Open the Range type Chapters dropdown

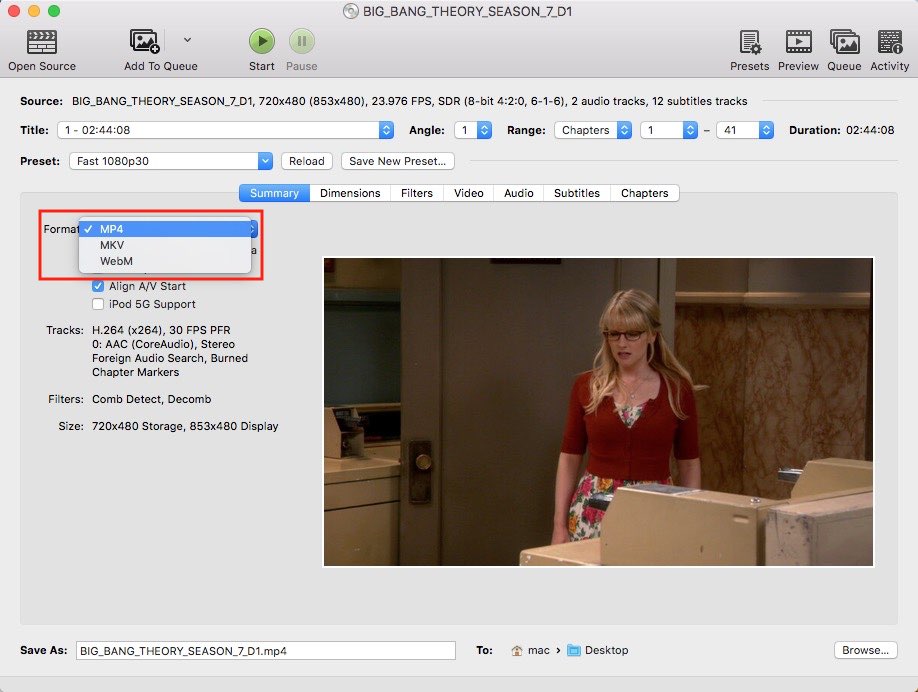(593, 129)
